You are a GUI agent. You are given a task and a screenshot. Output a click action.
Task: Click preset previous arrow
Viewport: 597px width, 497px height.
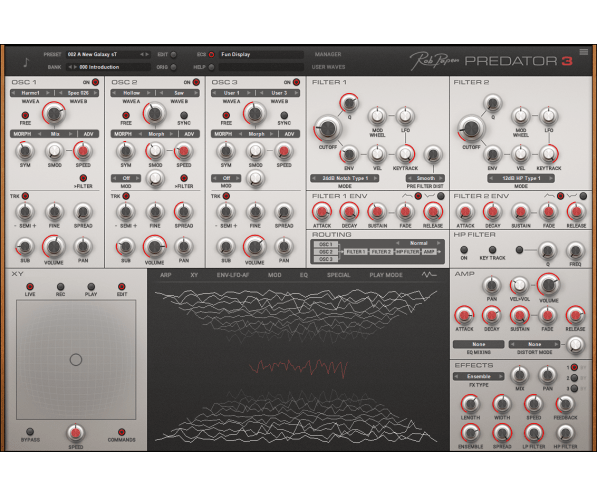[142, 54]
